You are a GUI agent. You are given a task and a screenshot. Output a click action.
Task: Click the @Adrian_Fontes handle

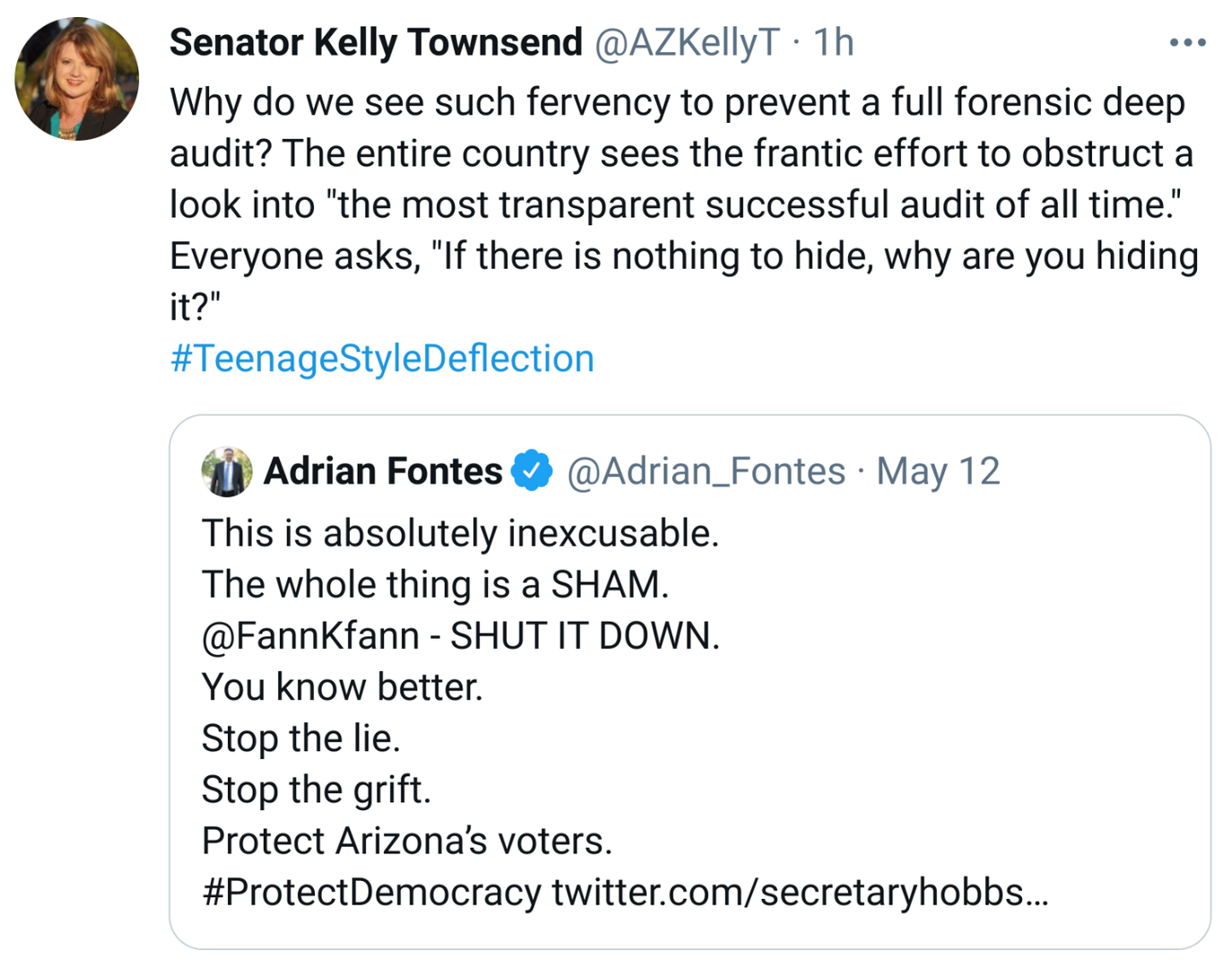coord(706,471)
